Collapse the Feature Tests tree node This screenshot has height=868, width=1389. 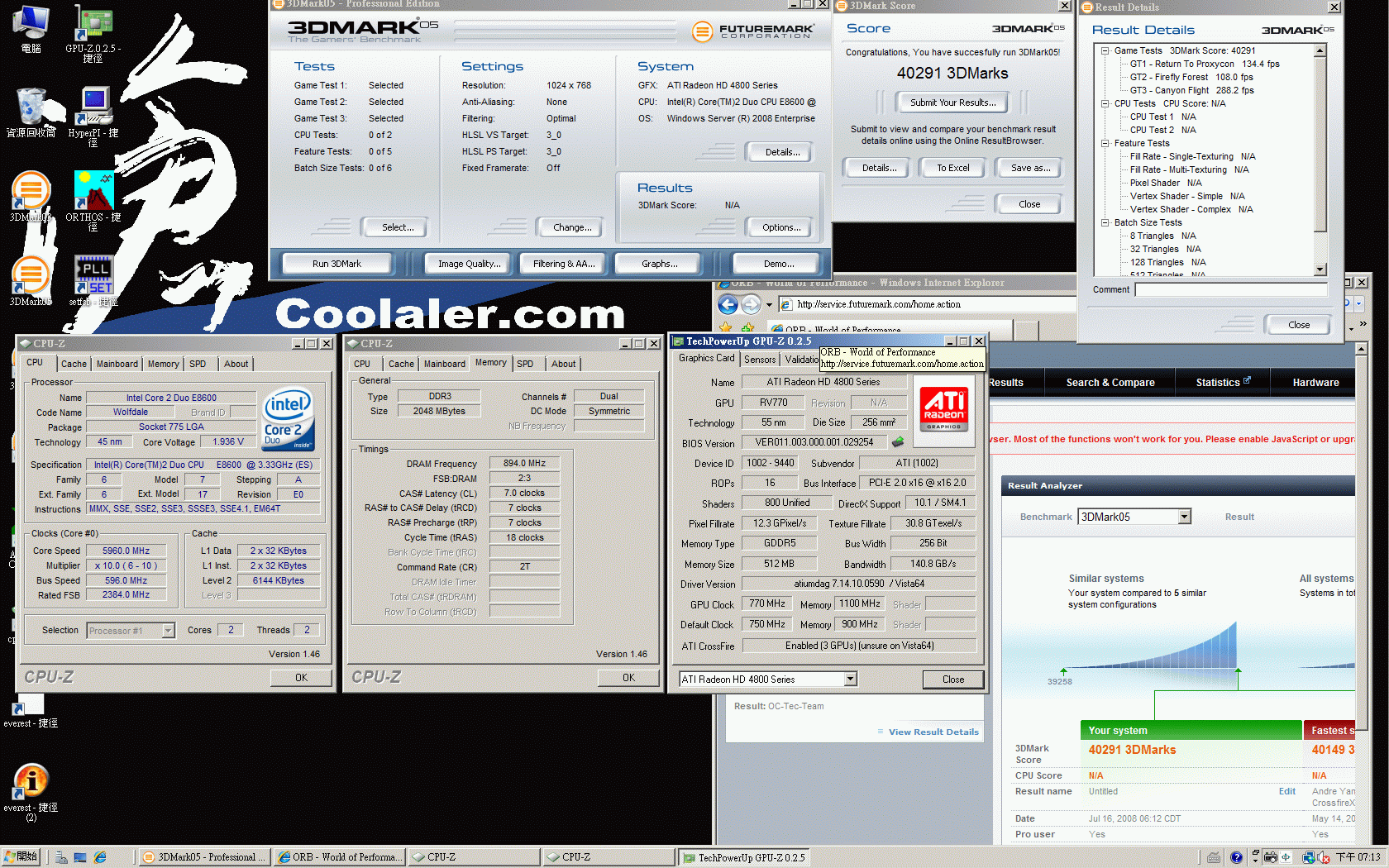click(x=1105, y=143)
